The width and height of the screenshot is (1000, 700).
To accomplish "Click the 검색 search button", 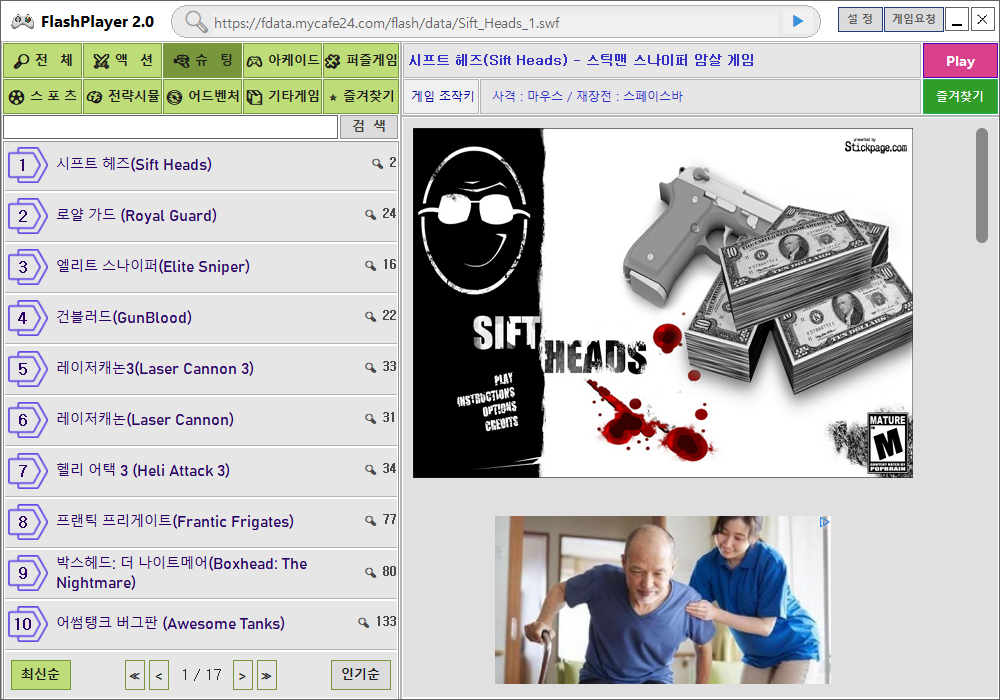I will (369, 126).
